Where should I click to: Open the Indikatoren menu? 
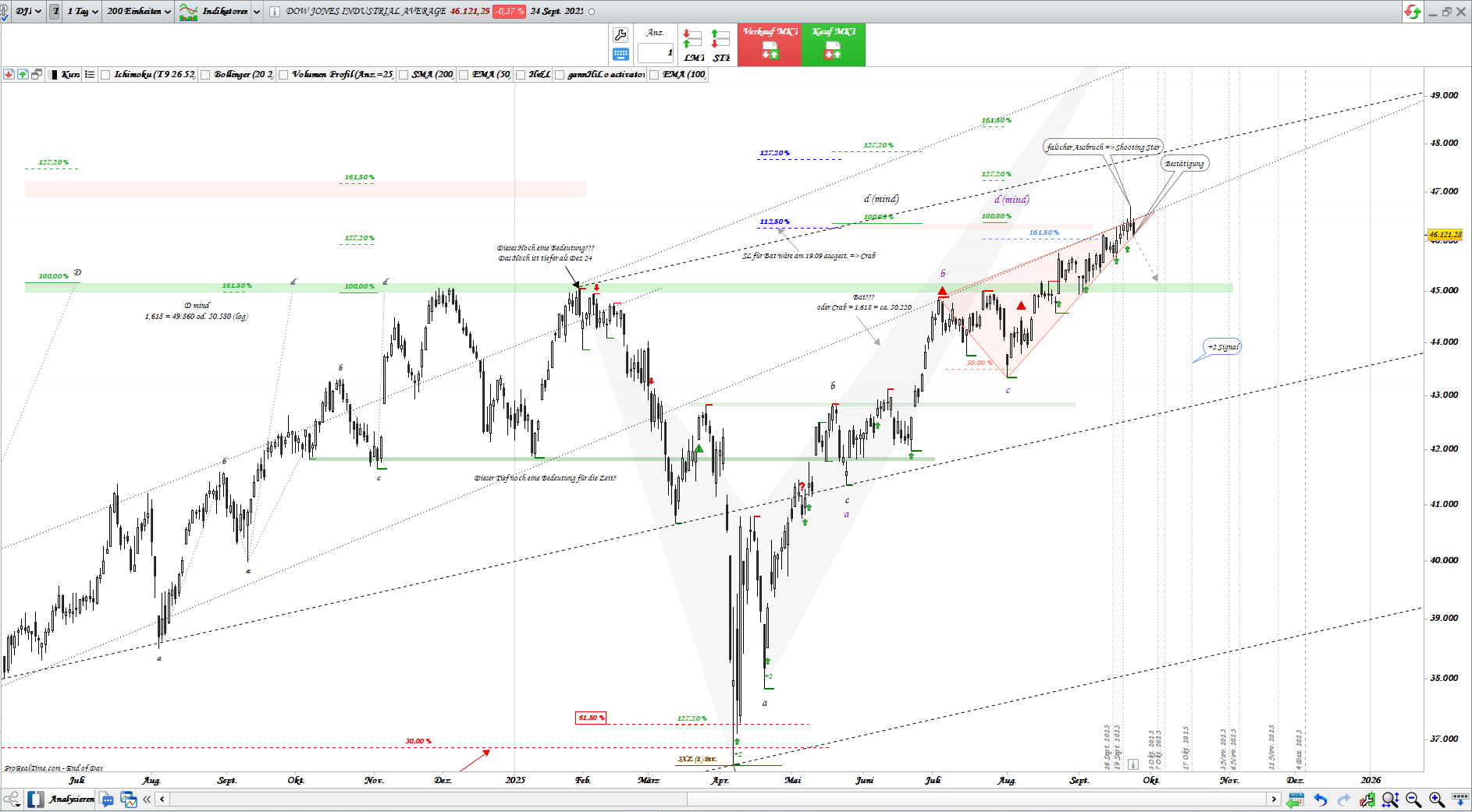(219, 11)
